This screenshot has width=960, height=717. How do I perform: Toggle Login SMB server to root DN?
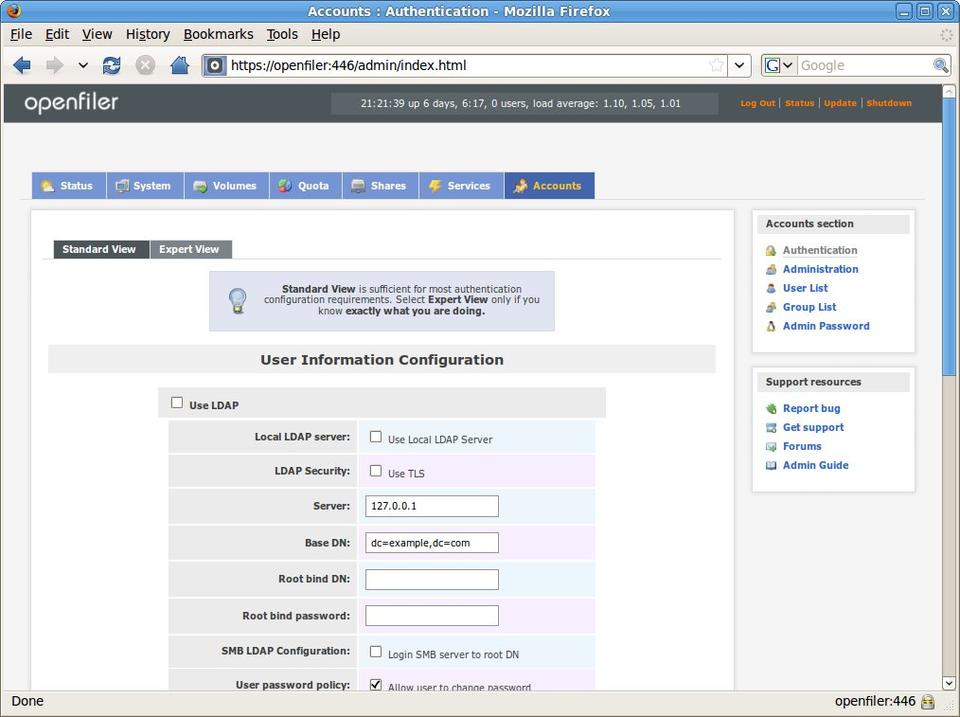[x=376, y=652]
